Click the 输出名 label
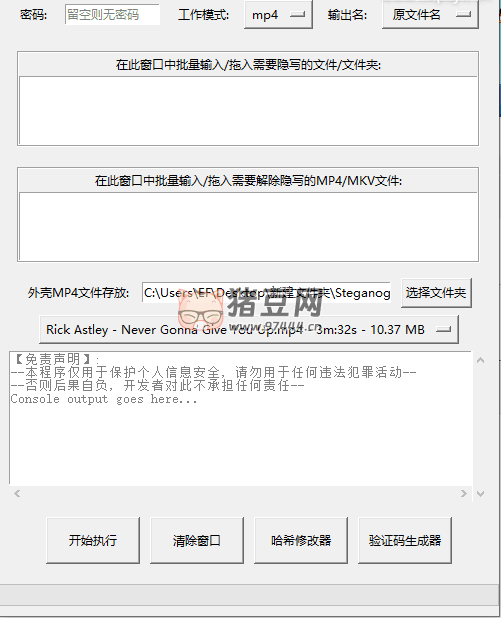The image size is (501, 618). (x=347, y=15)
